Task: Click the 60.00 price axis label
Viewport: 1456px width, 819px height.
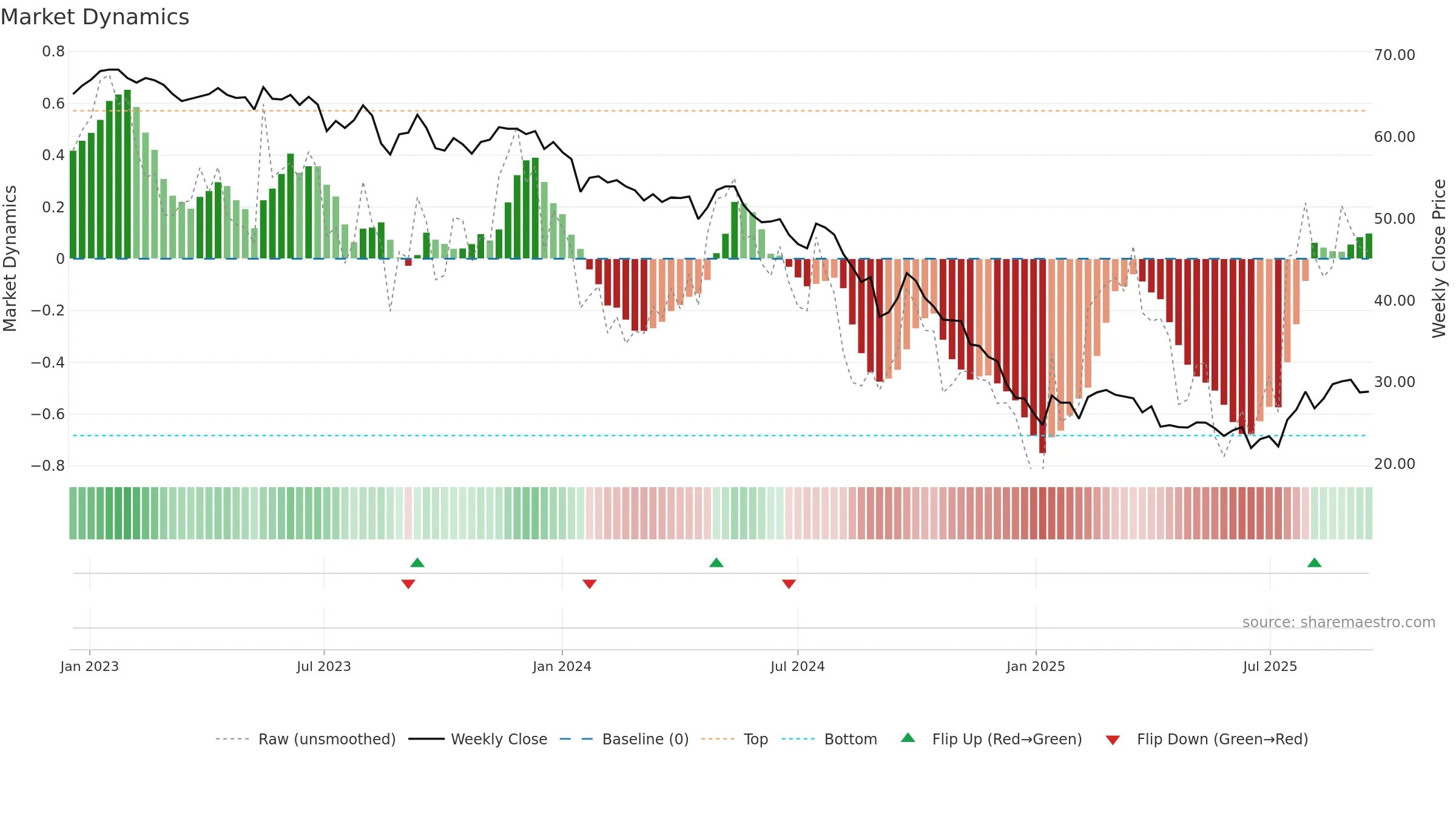Action: pos(1395,137)
